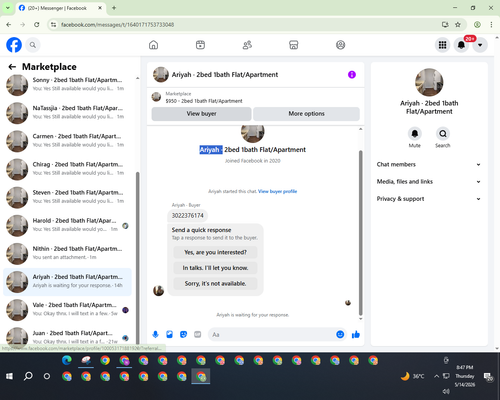The height and width of the screenshot is (400, 500).
Task: Click the View buyer button
Action: tap(201, 114)
